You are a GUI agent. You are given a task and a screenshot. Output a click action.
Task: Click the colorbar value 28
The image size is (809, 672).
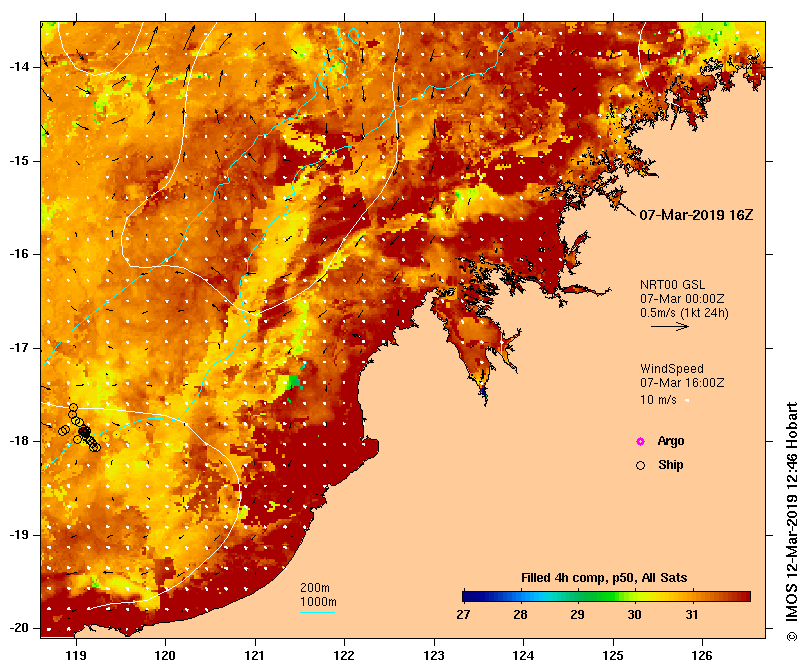(x=521, y=614)
